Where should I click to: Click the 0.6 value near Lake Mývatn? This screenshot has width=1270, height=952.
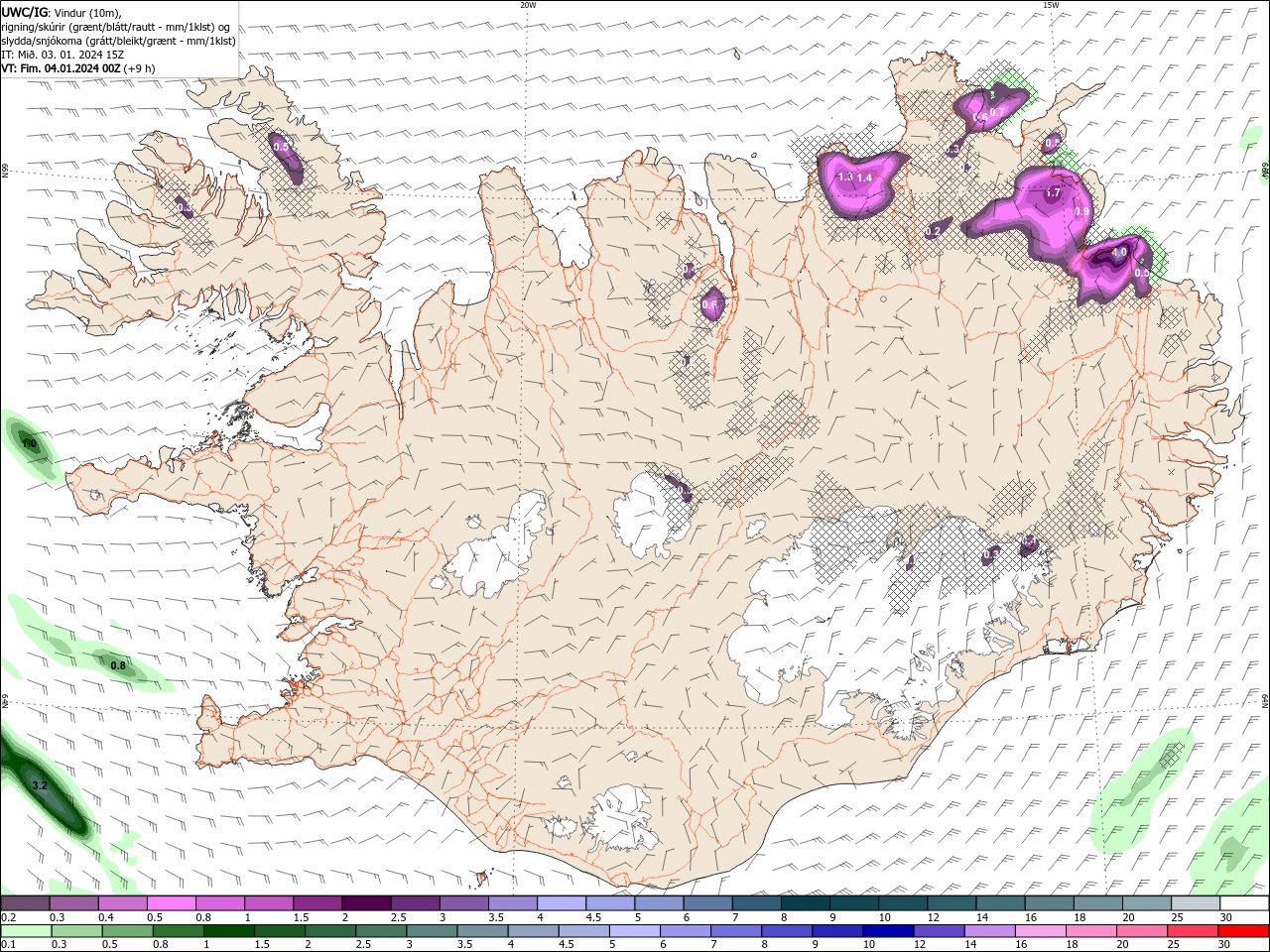[709, 305]
